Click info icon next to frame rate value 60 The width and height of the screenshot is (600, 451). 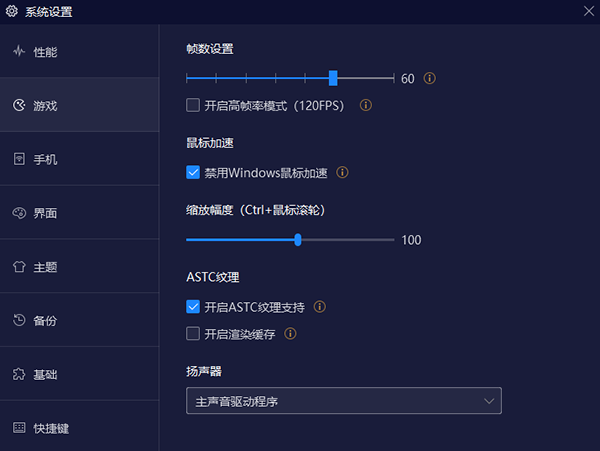431,78
